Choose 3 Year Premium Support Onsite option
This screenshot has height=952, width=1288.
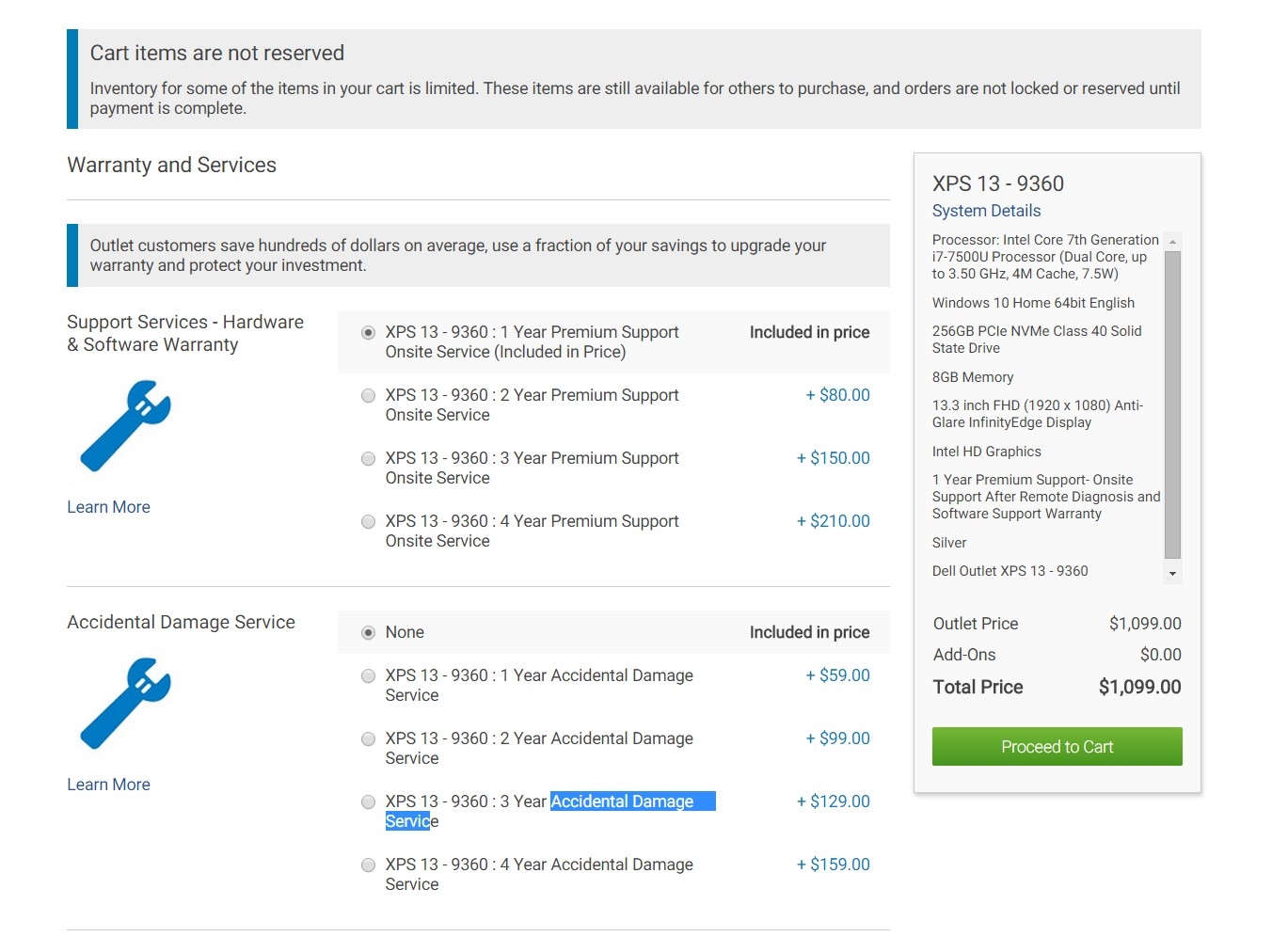click(369, 458)
